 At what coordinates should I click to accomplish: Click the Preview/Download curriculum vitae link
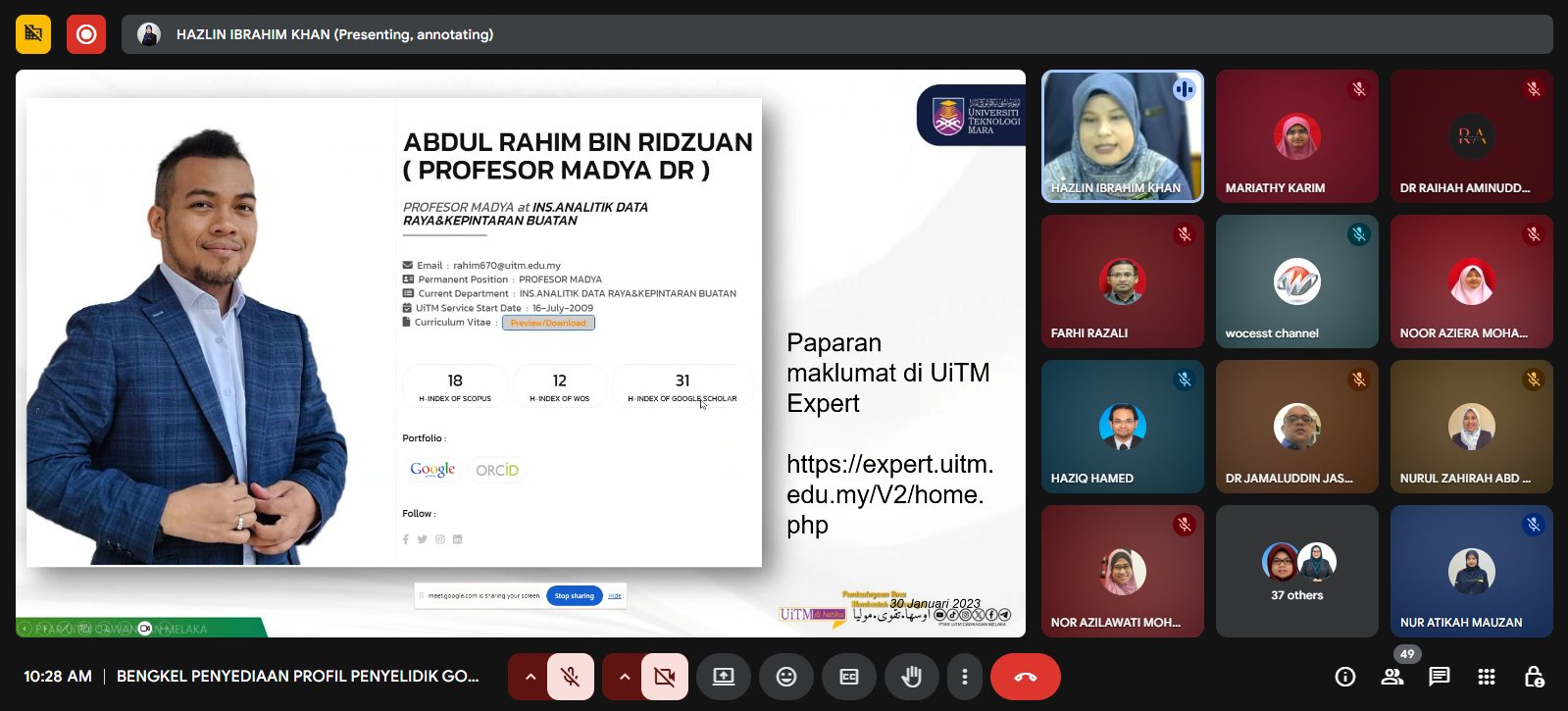[548, 323]
